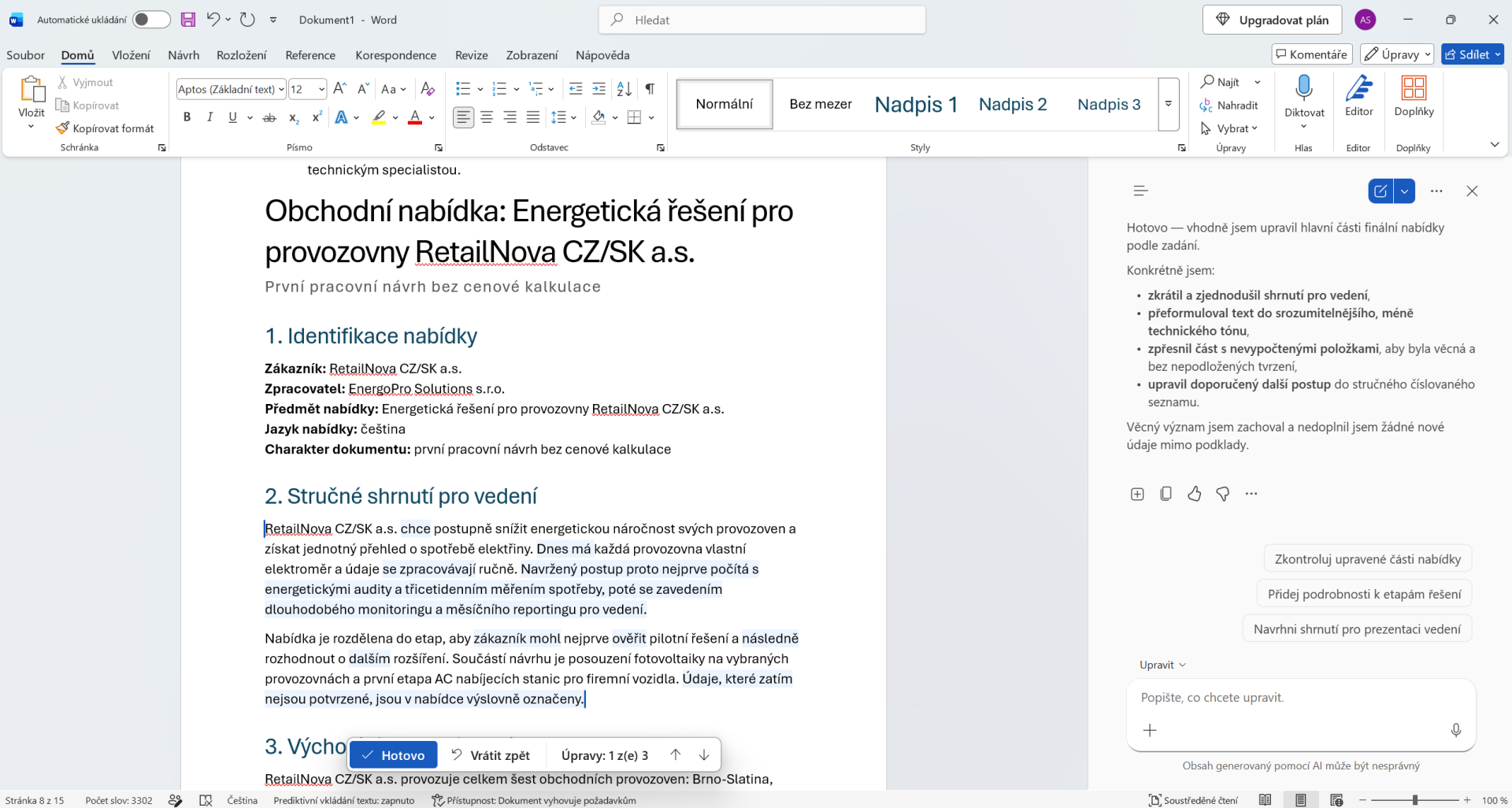Toggle paragraph marks display
Viewport: 1512px width, 808px height.
click(650, 88)
